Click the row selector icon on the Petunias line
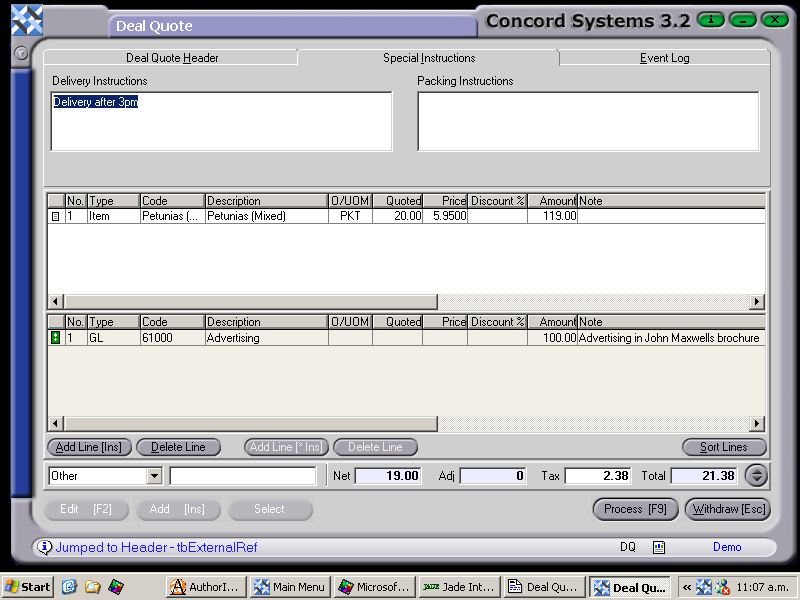The height and width of the screenshot is (600, 800). pos(56,216)
